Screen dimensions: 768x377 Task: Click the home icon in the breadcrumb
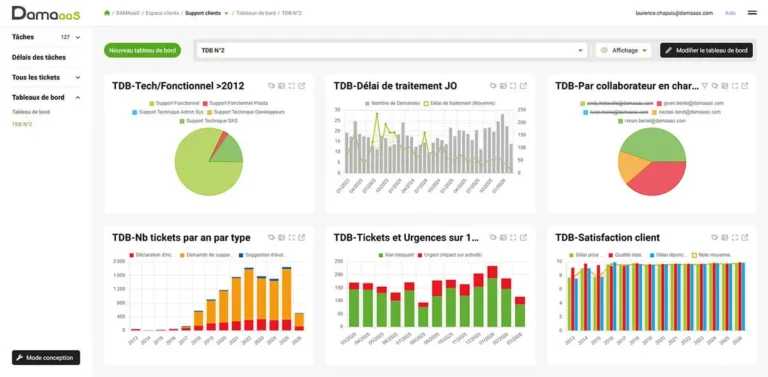tap(107, 13)
